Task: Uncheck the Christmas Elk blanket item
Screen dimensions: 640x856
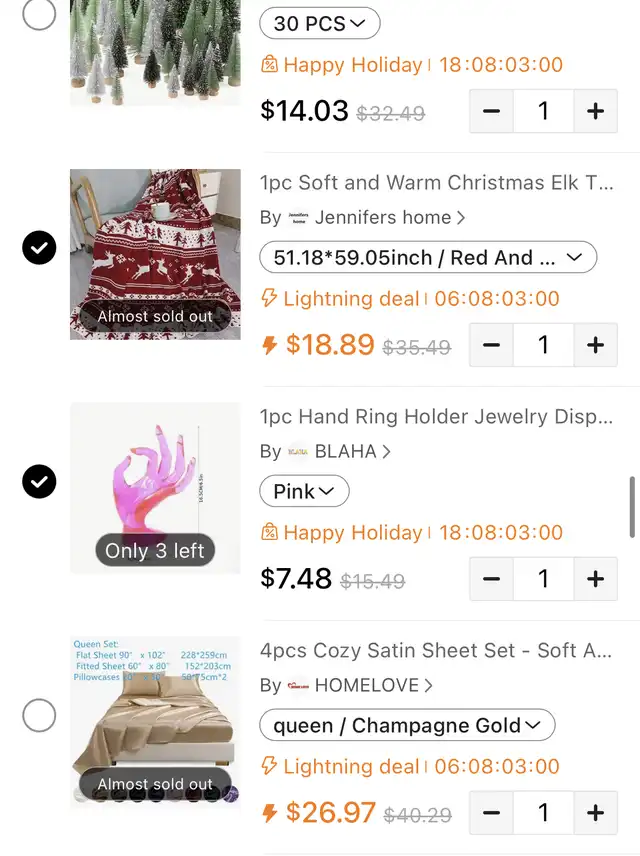Action: pyautogui.click(x=39, y=248)
